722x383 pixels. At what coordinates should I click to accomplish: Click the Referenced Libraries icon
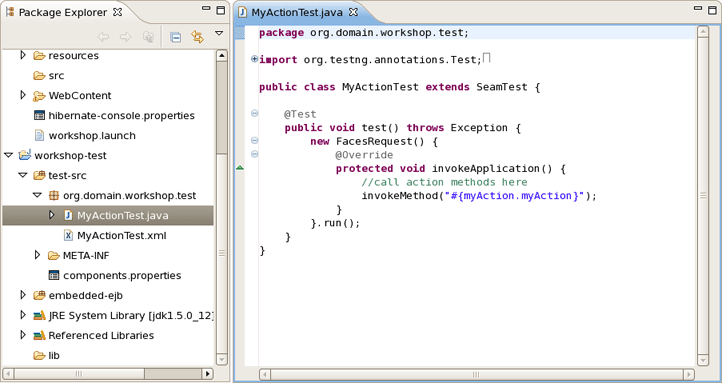(x=39, y=335)
